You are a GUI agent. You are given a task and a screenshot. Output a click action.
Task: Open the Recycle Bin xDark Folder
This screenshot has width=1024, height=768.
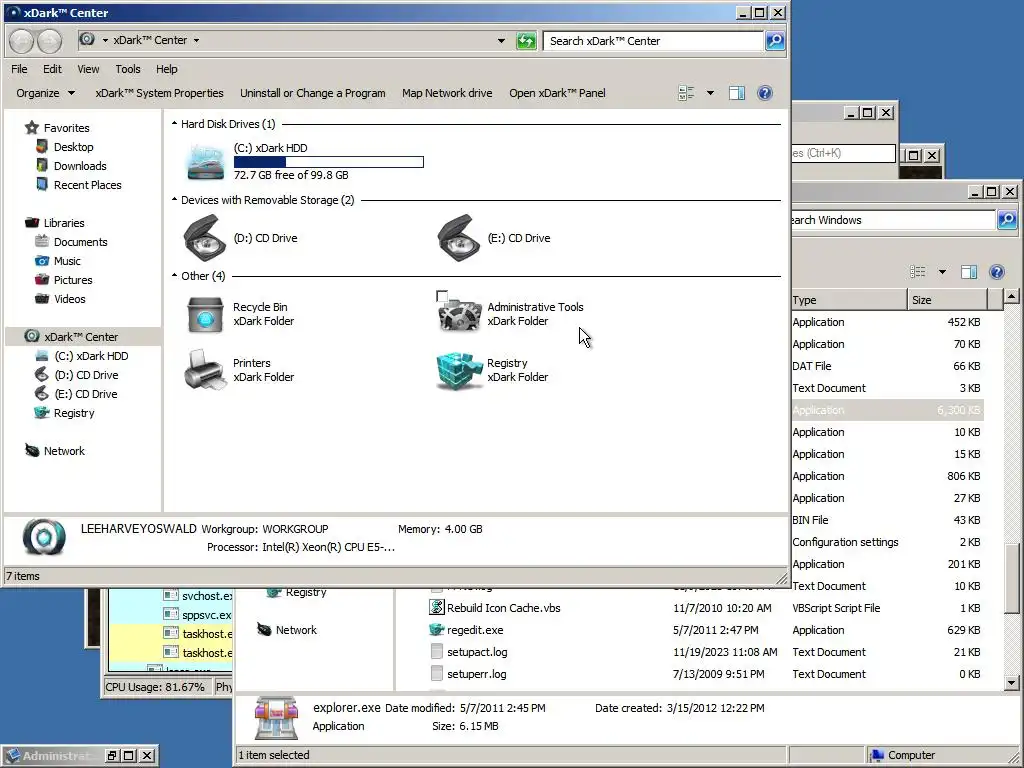point(206,314)
